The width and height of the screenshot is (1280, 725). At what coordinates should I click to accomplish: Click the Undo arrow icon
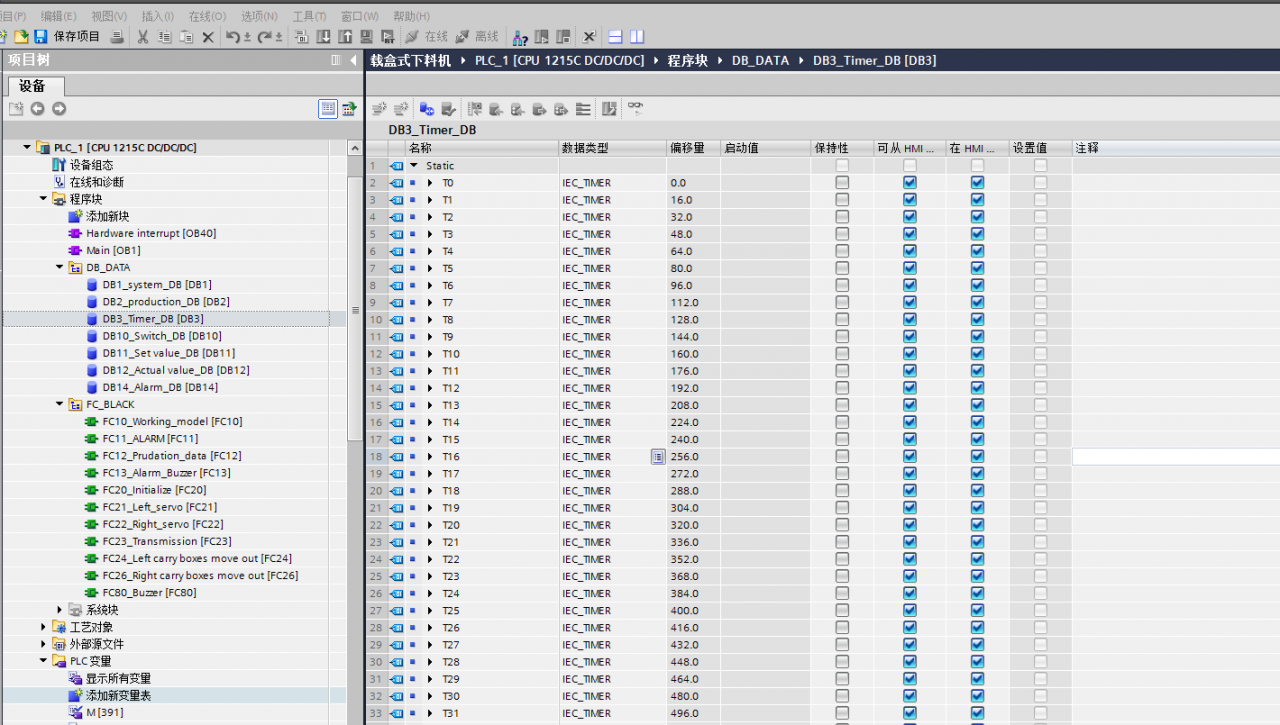tap(232, 37)
